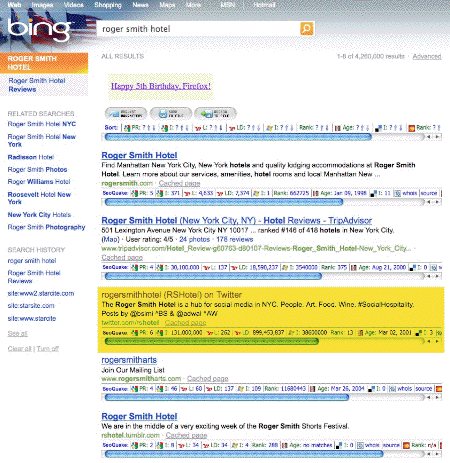Open related search Roger Smith Photography
Screen dimensions: 450x463
pos(46,227)
